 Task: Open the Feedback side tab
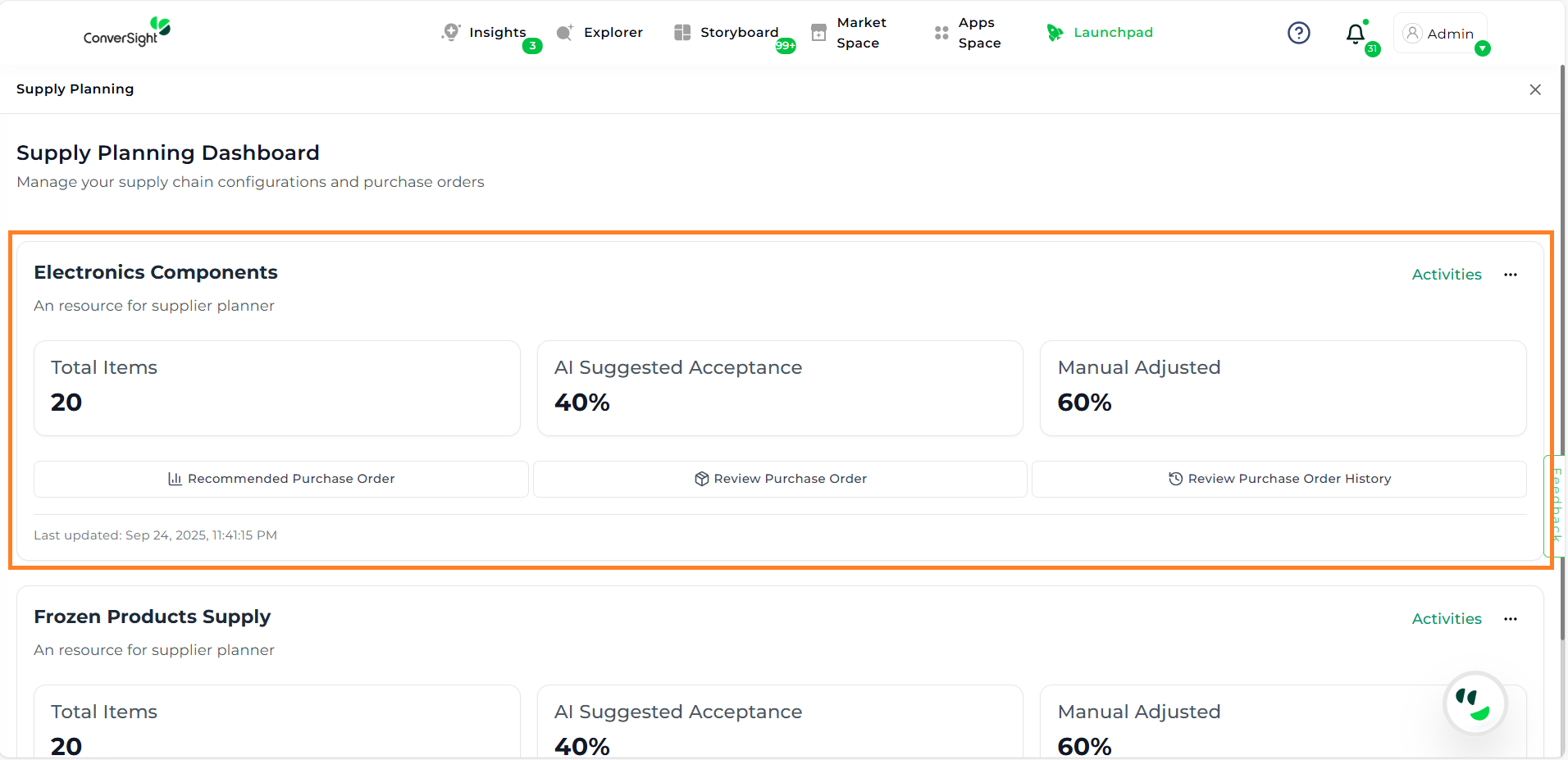pyautogui.click(x=1555, y=505)
